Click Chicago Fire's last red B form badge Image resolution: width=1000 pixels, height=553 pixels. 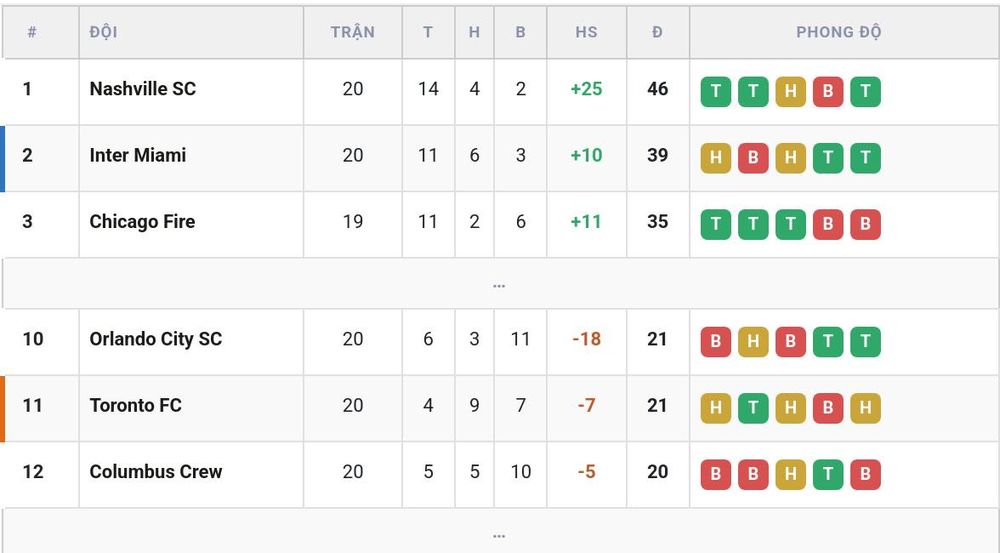pyautogui.click(x=865, y=224)
